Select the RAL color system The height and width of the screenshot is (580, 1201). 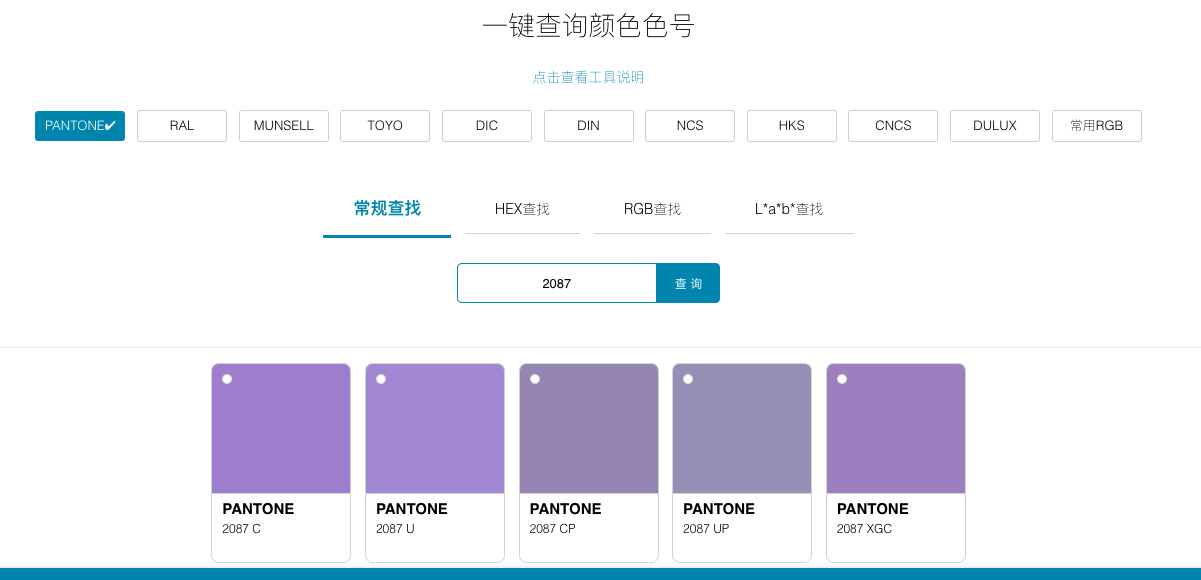(181, 125)
